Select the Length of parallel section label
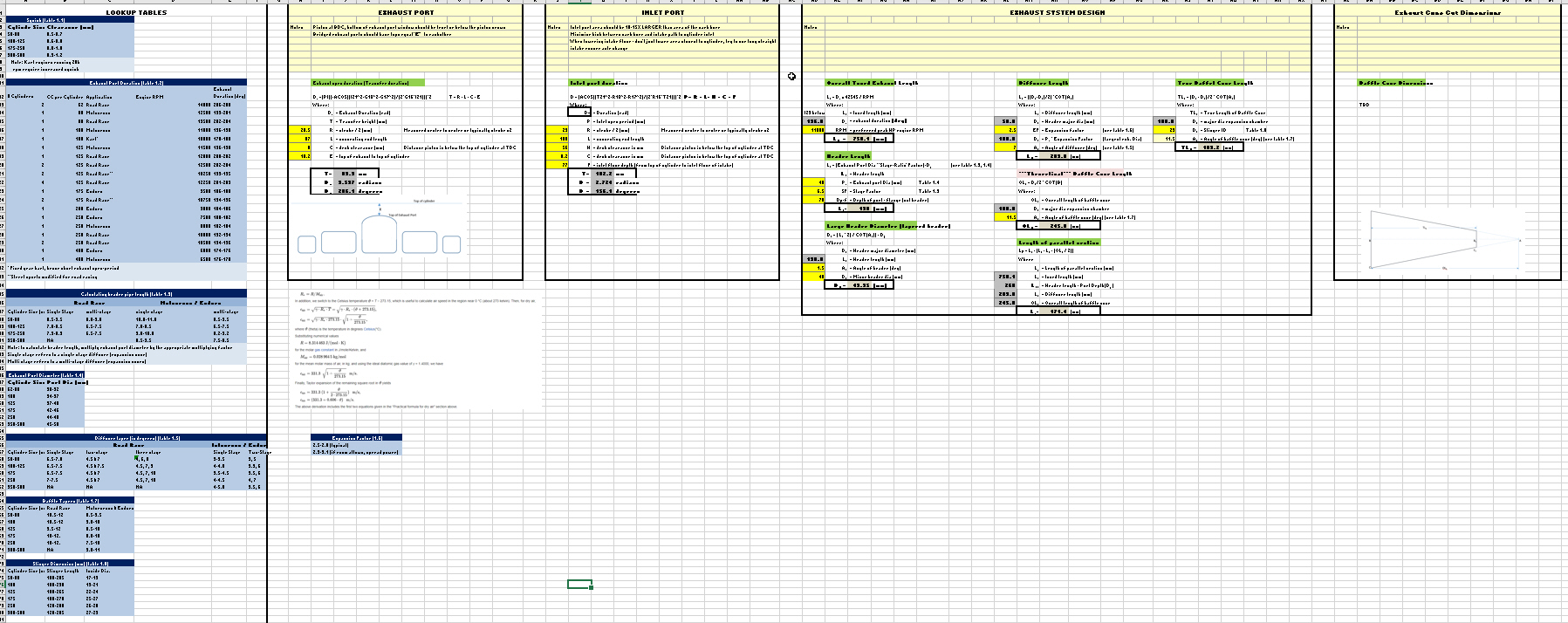 pyautogui.click(x=1058, y=243)
